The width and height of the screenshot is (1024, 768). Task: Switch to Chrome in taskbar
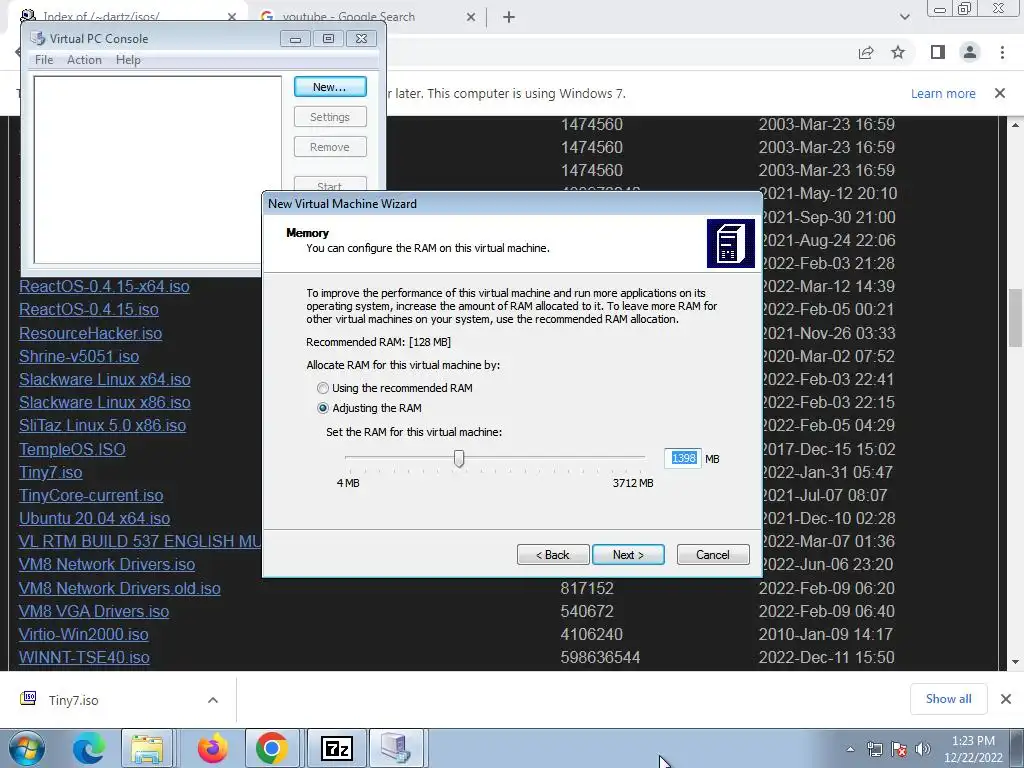click(x=272, y=748)
